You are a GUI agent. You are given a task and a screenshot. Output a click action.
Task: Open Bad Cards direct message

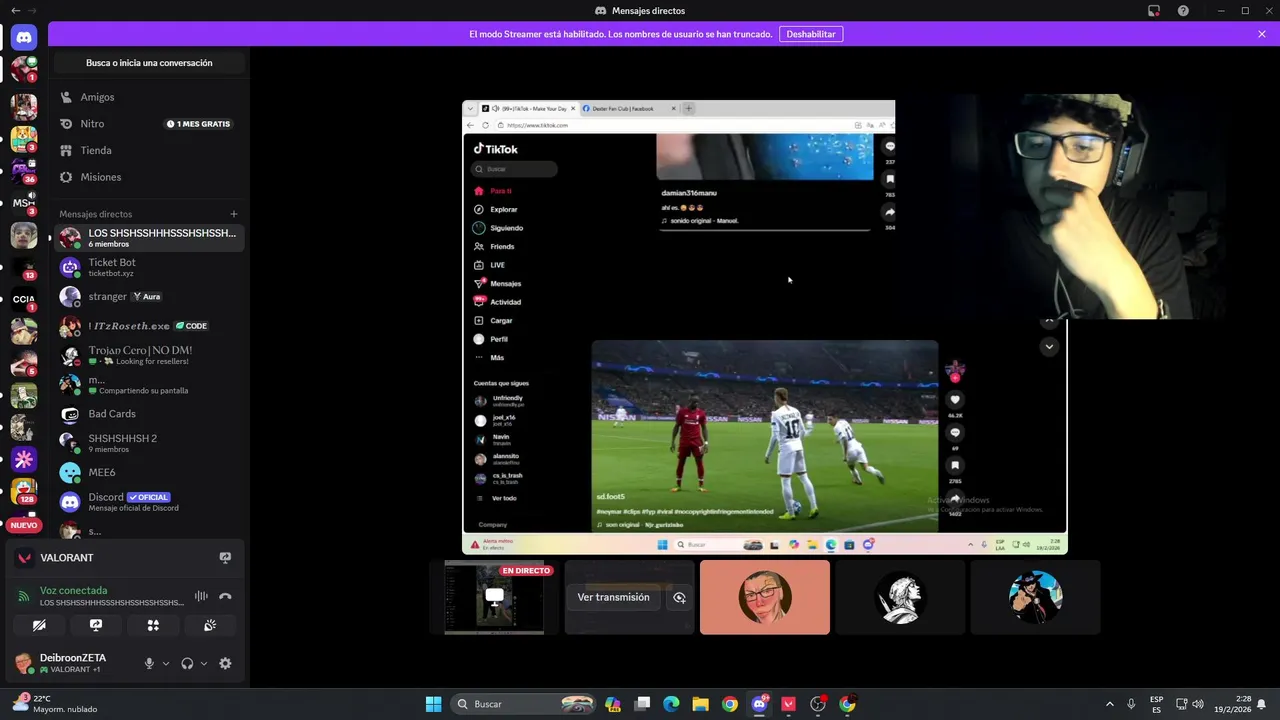(149, 414)
